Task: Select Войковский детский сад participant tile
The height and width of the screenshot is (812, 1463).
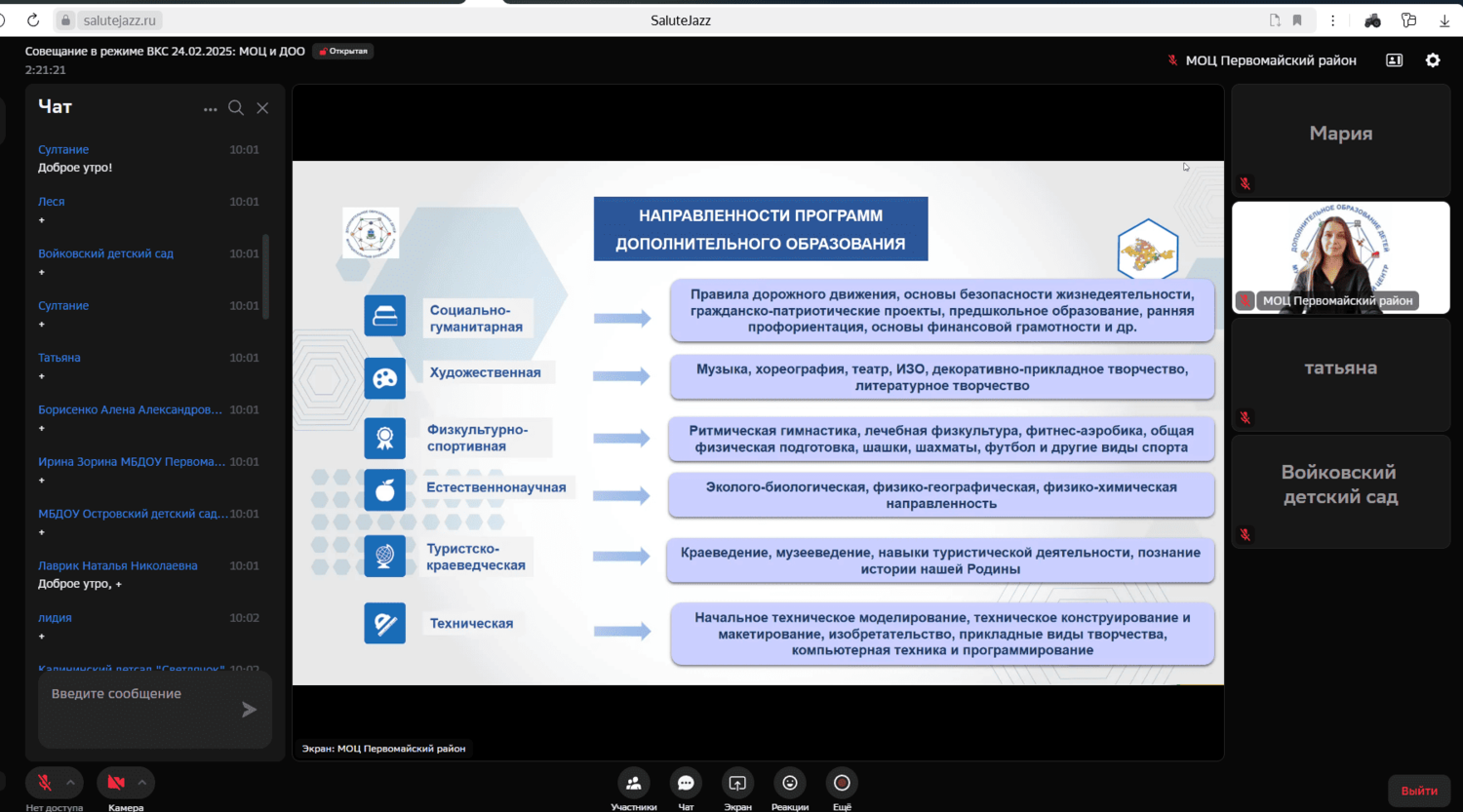Action: tap(1341, 491)
